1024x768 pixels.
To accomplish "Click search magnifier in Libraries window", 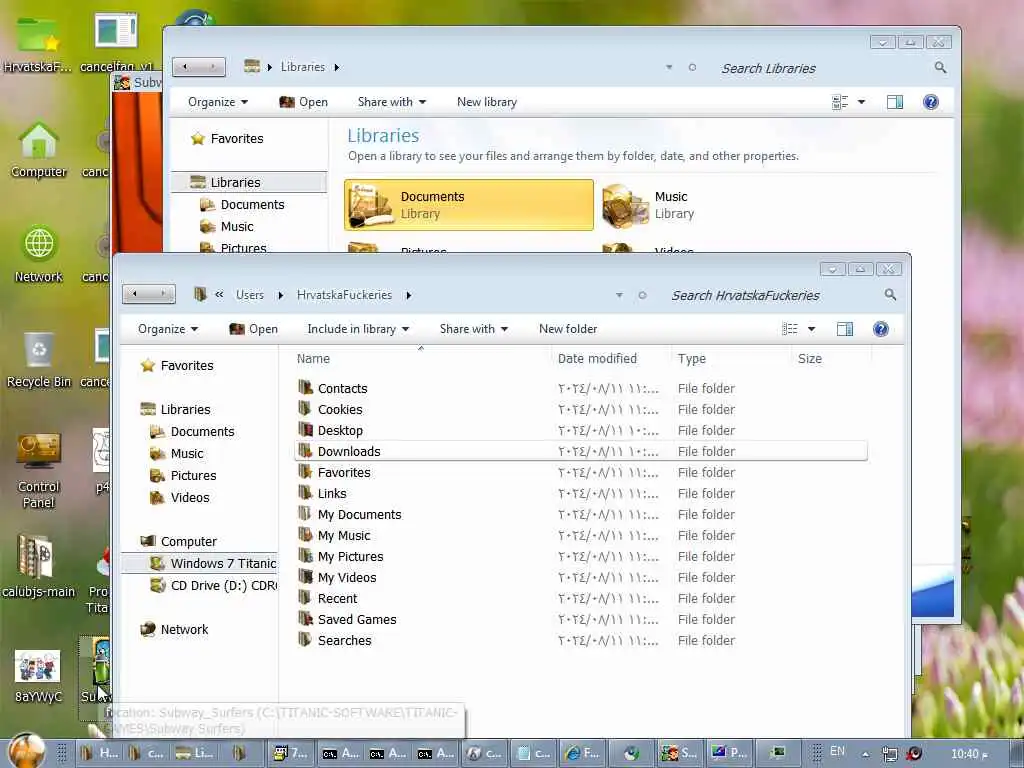I will click(940, 67).
